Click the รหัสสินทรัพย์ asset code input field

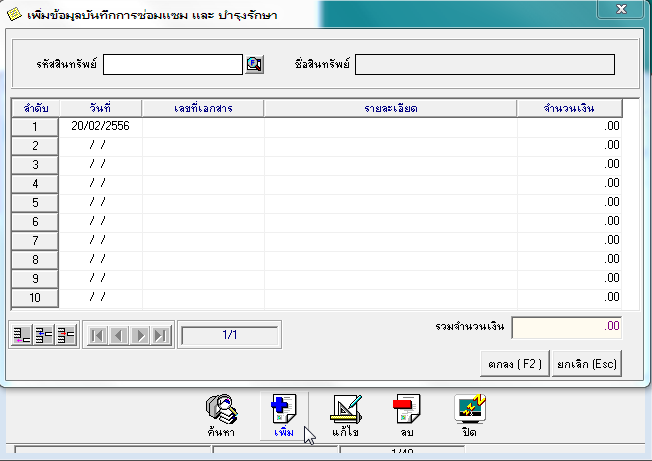point(173,65)
